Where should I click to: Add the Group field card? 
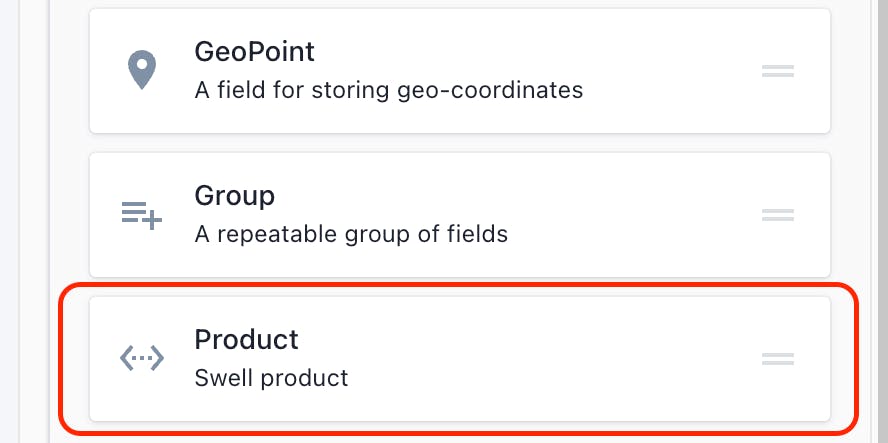pos(460,215)
